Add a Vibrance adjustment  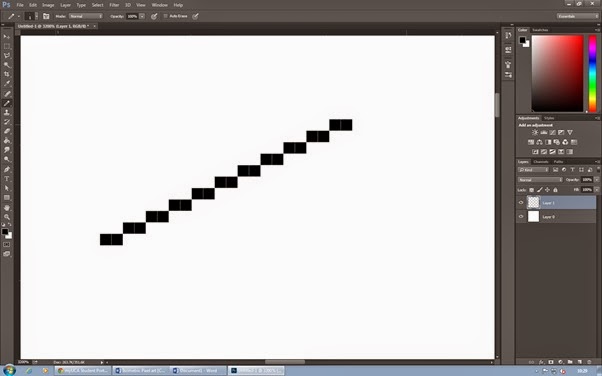pyautogui.click(x=570, y=133)
